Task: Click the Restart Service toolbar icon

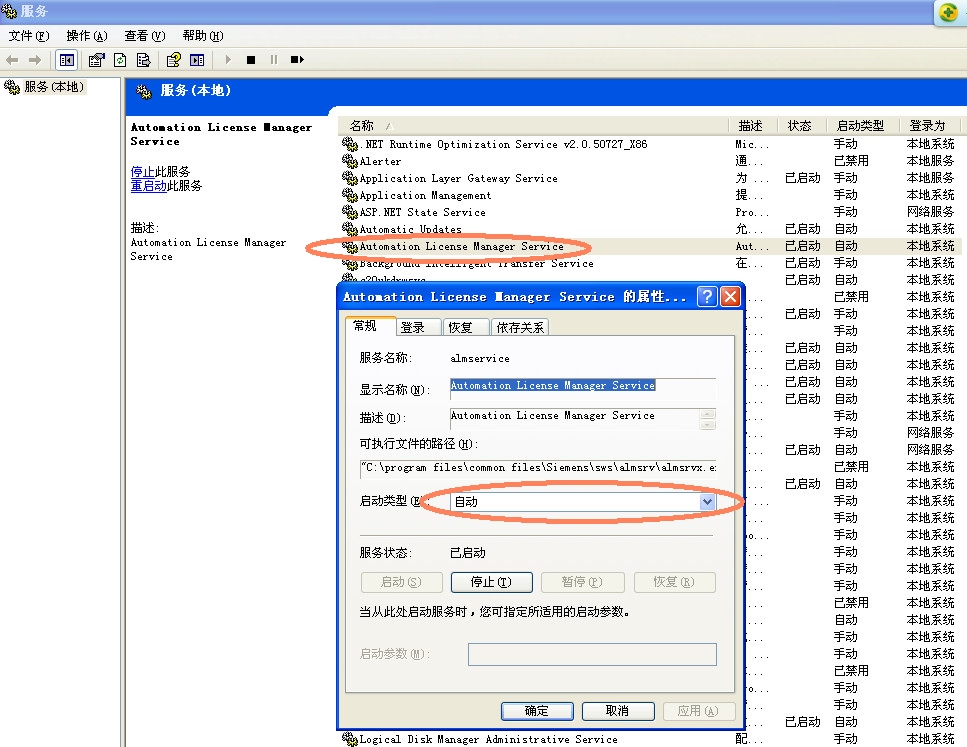Action: point(297,60)
